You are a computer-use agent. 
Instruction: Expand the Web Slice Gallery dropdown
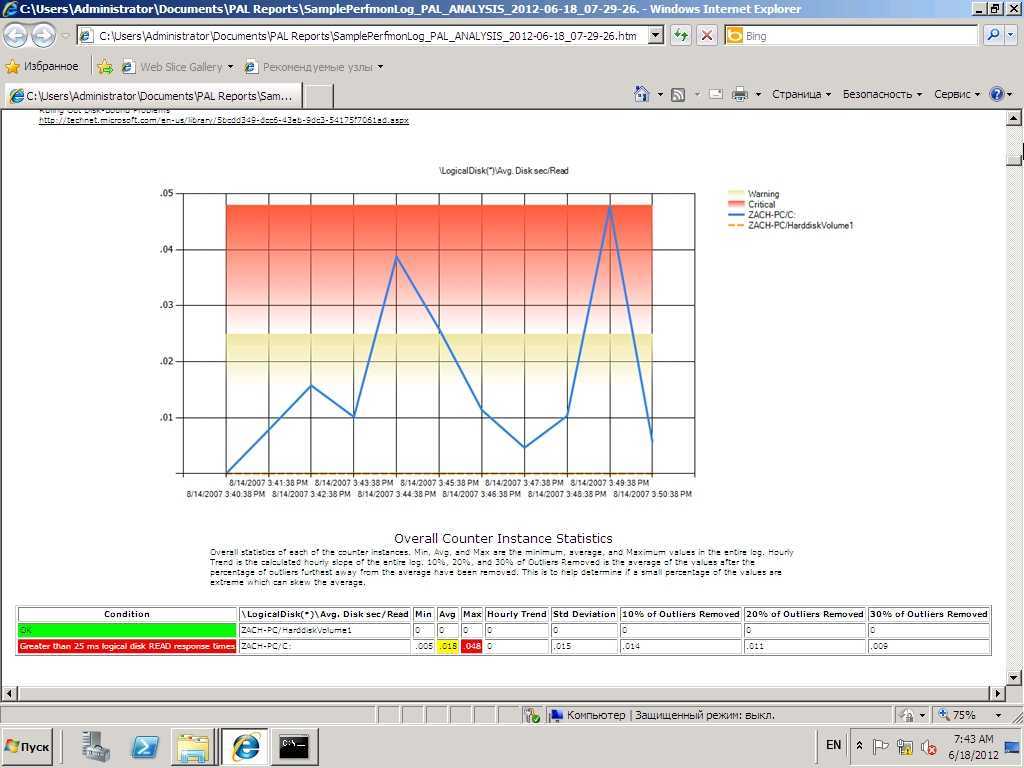[230, 67]
